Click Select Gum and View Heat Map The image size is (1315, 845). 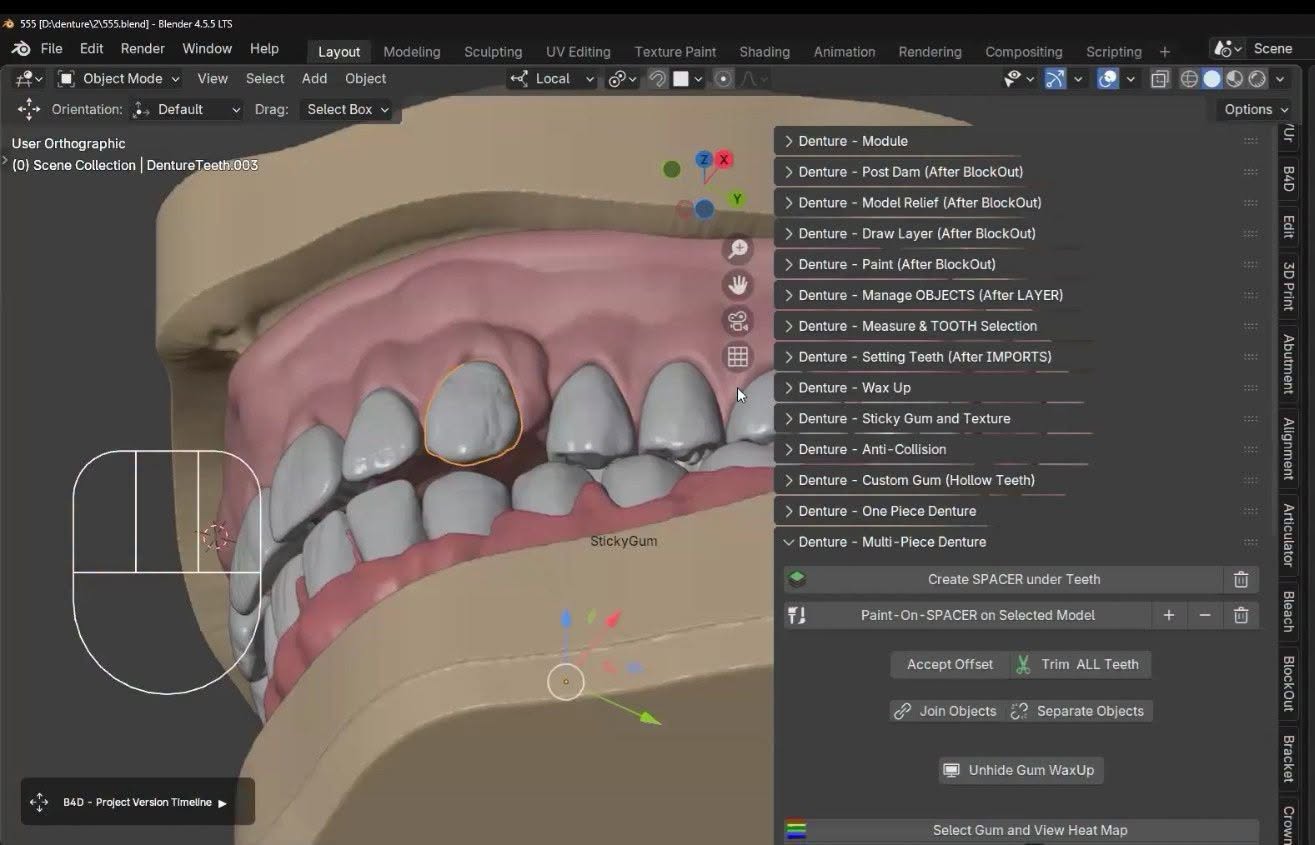(x=1021, y=830)
